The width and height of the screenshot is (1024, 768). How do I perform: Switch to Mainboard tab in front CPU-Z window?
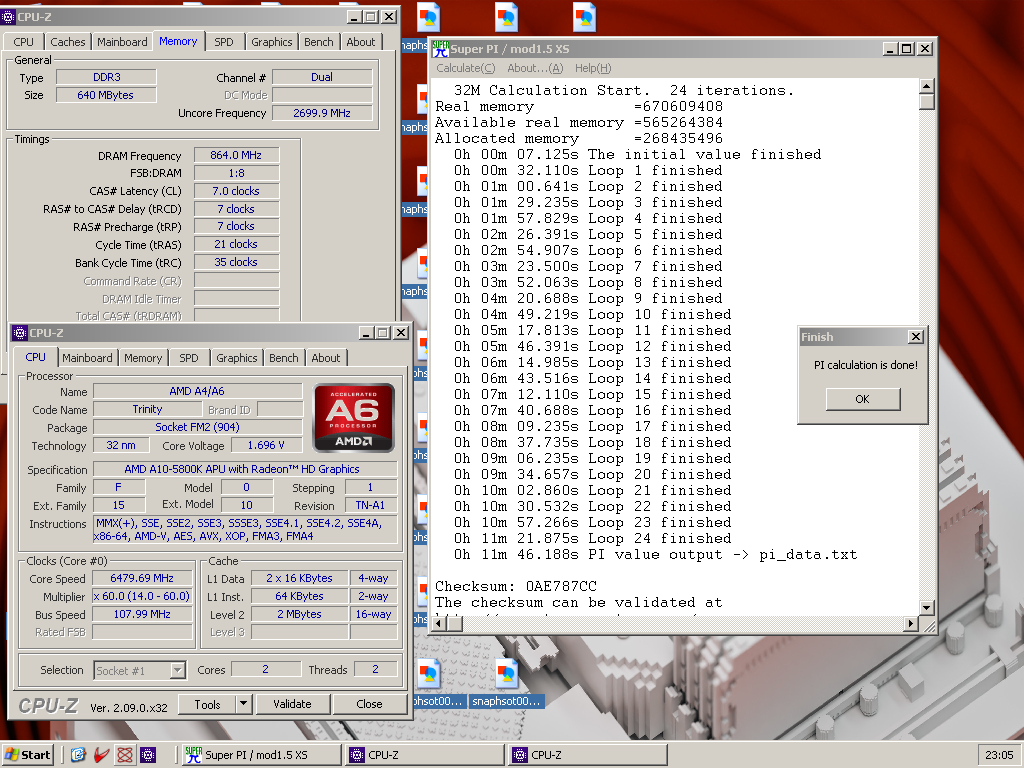pos(87,358)
